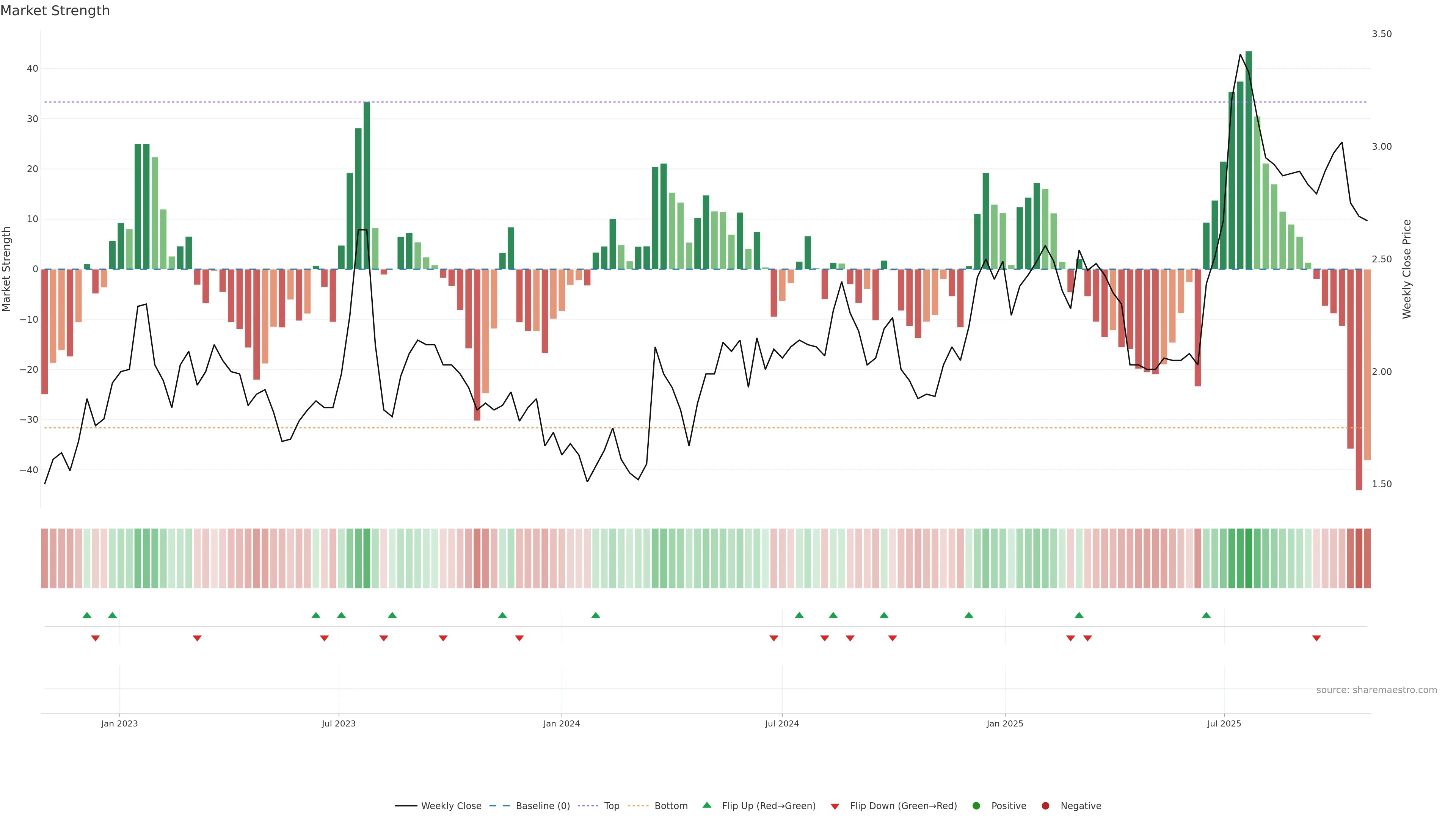Click the source: sharemaestro.com text
This screenshot has height=819, width=1456.
coord(1376,690)
